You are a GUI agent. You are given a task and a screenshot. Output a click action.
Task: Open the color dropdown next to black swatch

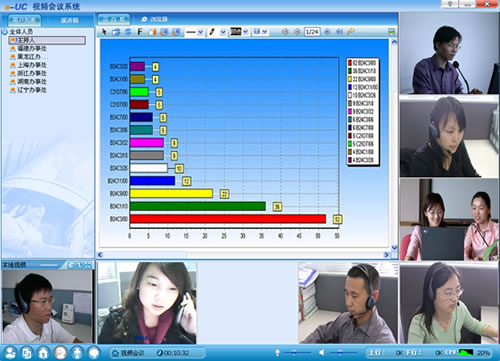[246, 32]
